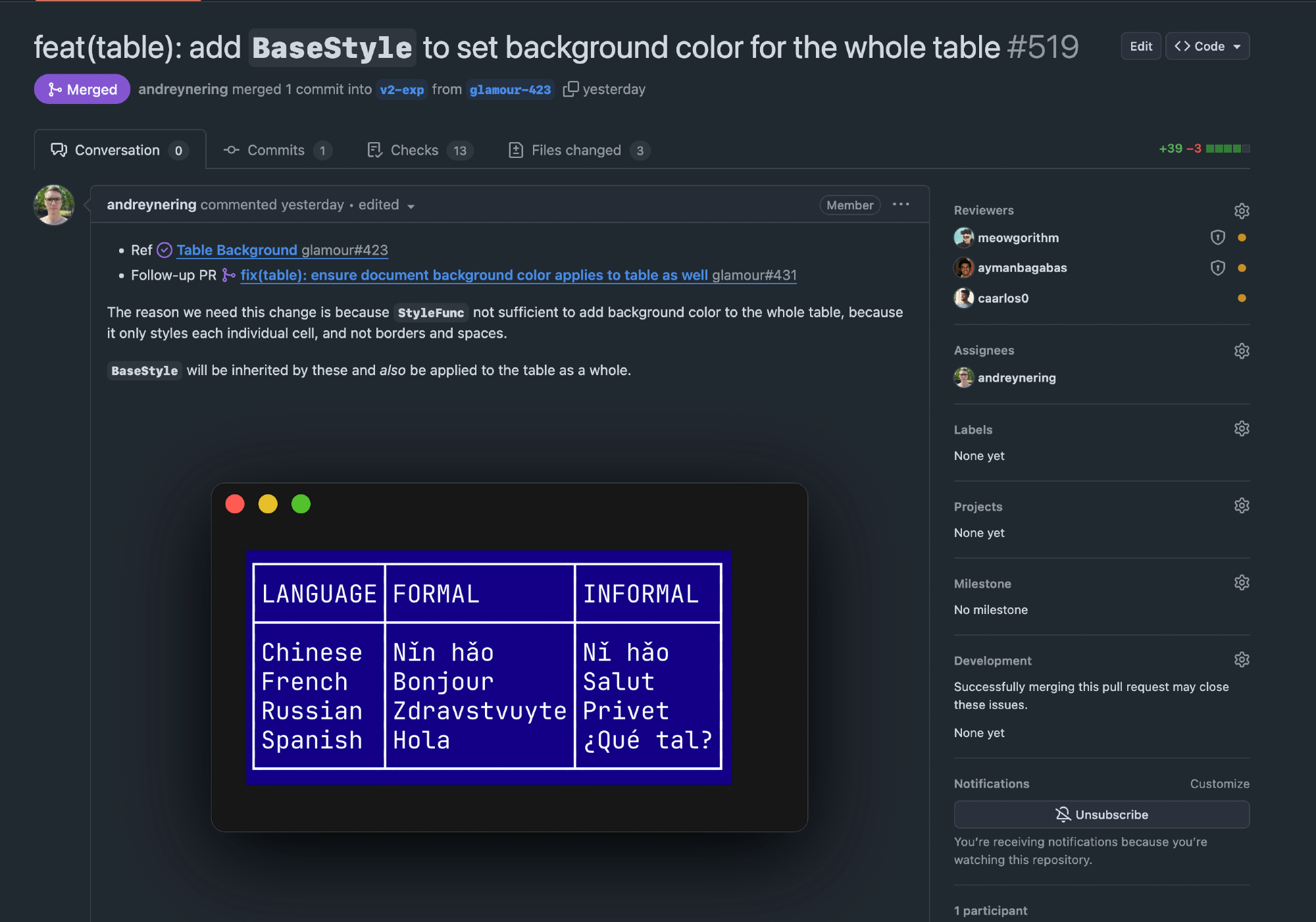Open comment three-dots options menu
The width and height of the screenshot is (1316, 922).
point(900,205)
